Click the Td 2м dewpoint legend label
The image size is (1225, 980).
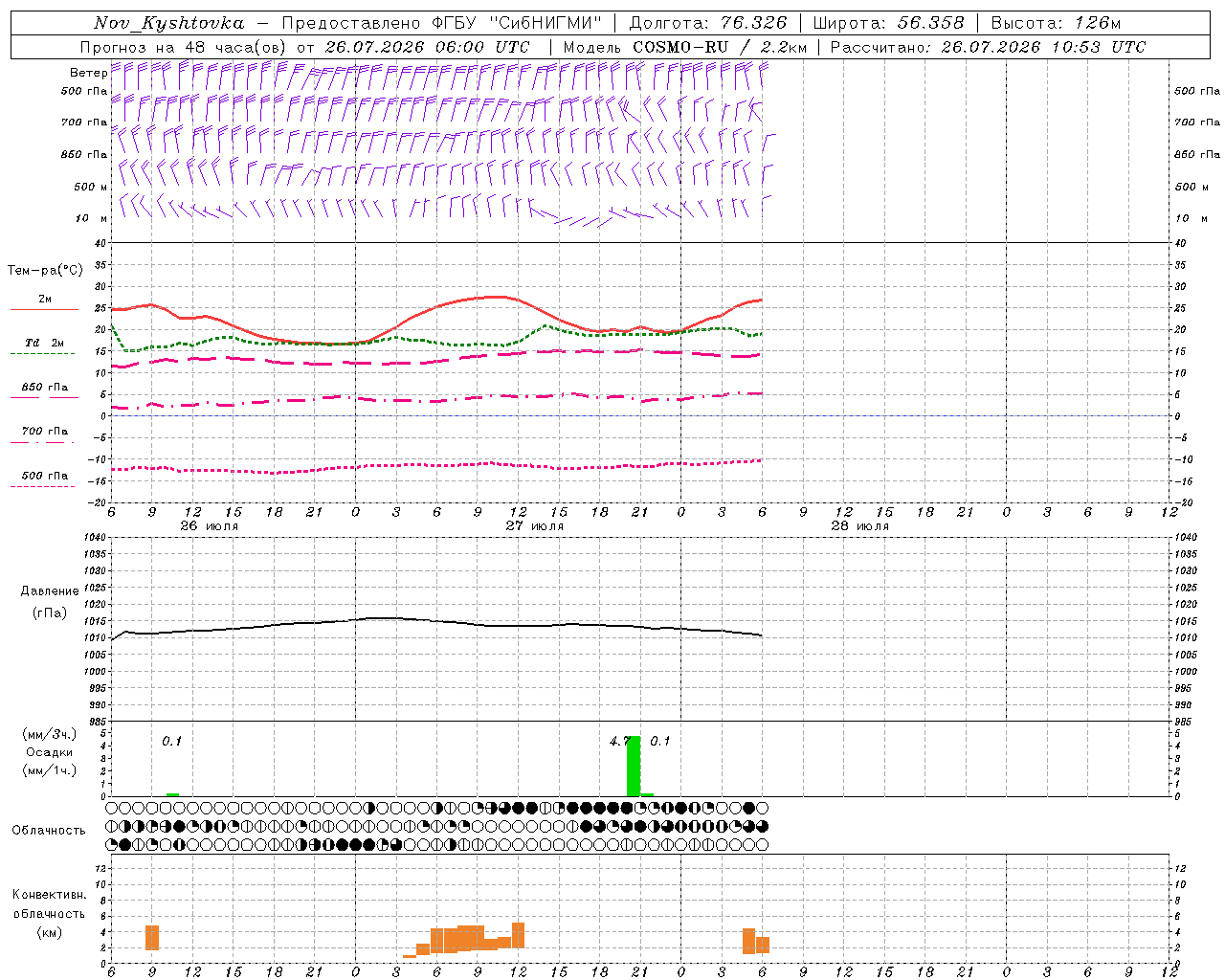44,343
